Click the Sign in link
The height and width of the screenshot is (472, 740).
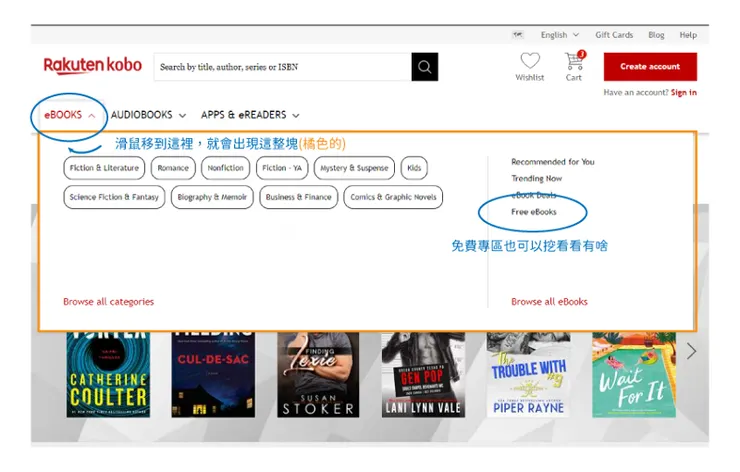tap(683, 93)
